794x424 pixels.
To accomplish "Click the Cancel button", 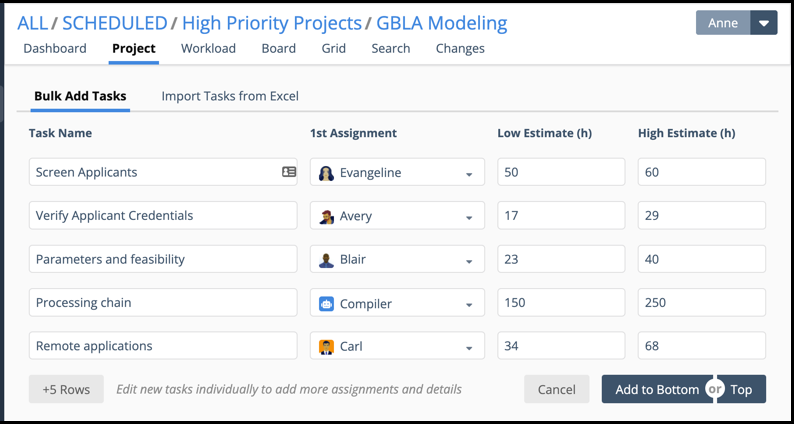I will (x=556, y=389).
